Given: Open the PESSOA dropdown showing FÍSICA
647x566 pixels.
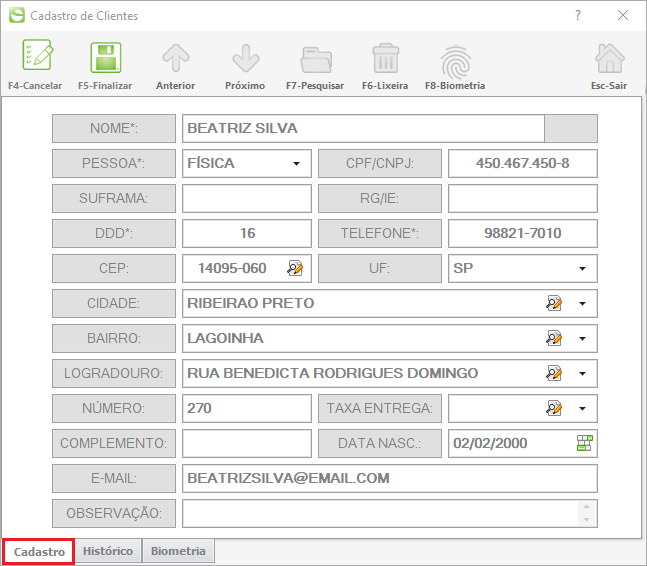Looking at the screenshot, I should (x=247, y=163).
